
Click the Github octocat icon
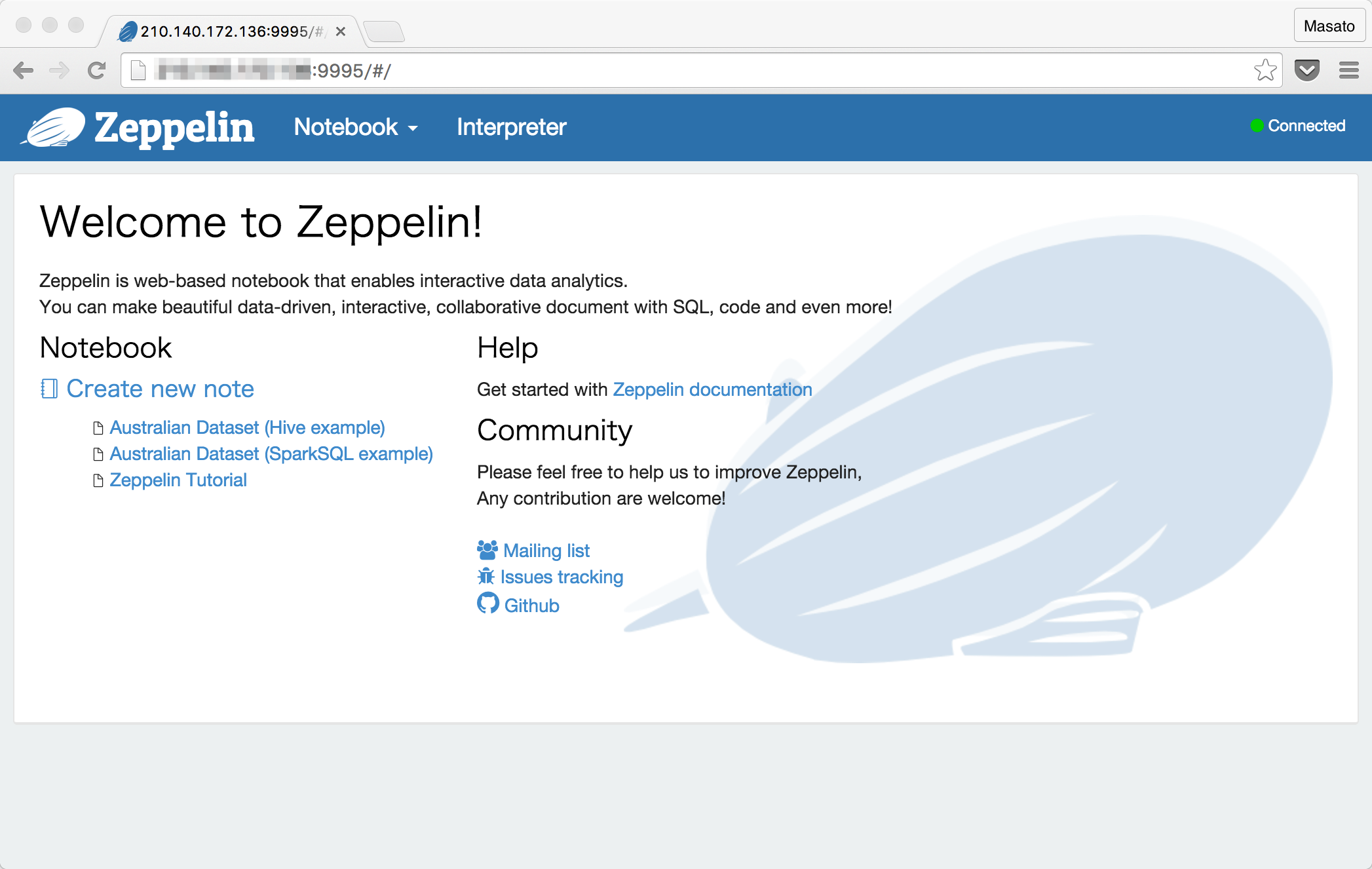[488, 603]
